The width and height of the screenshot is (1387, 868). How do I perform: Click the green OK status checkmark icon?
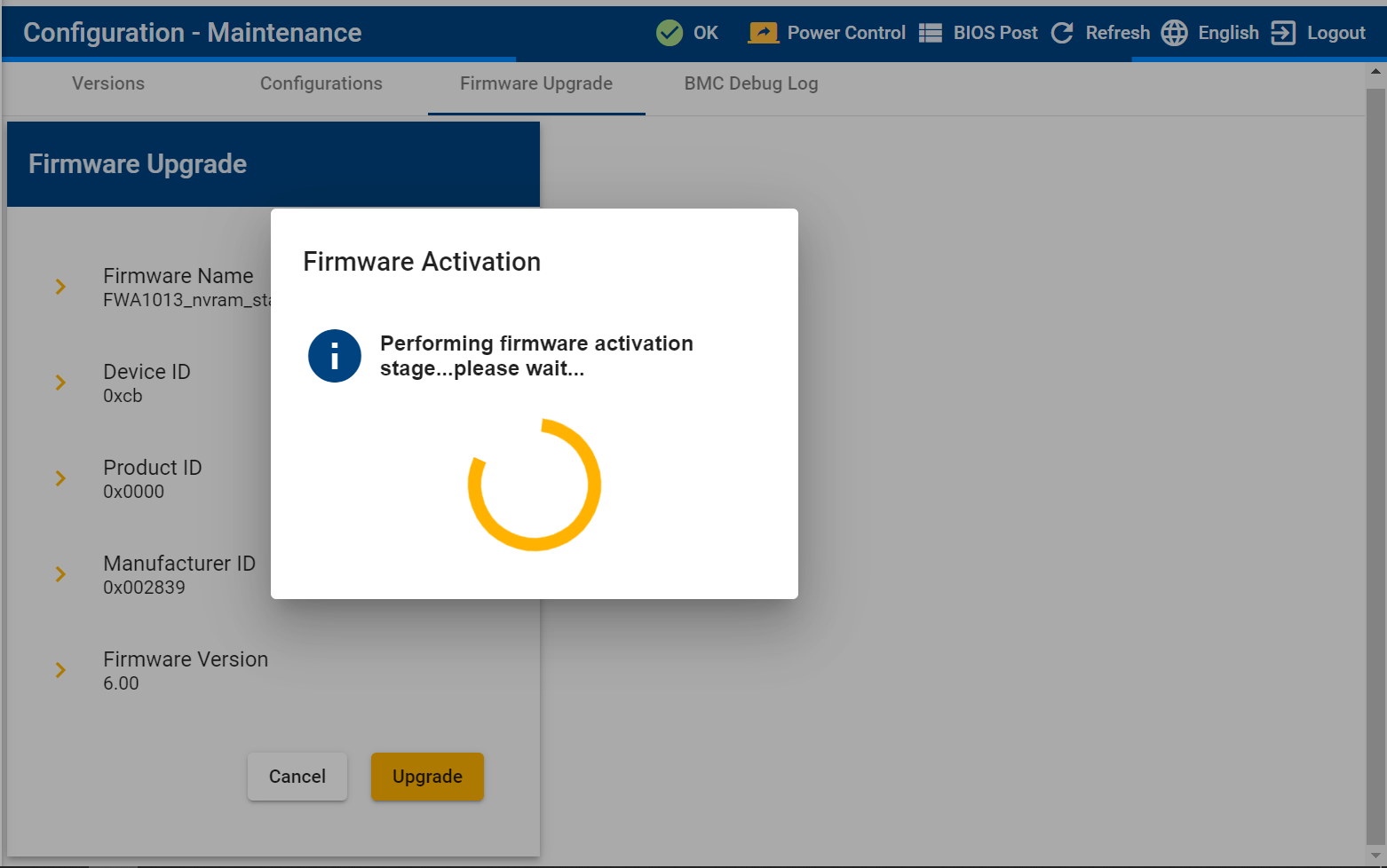pyautogui.click(x=669, y=33)
